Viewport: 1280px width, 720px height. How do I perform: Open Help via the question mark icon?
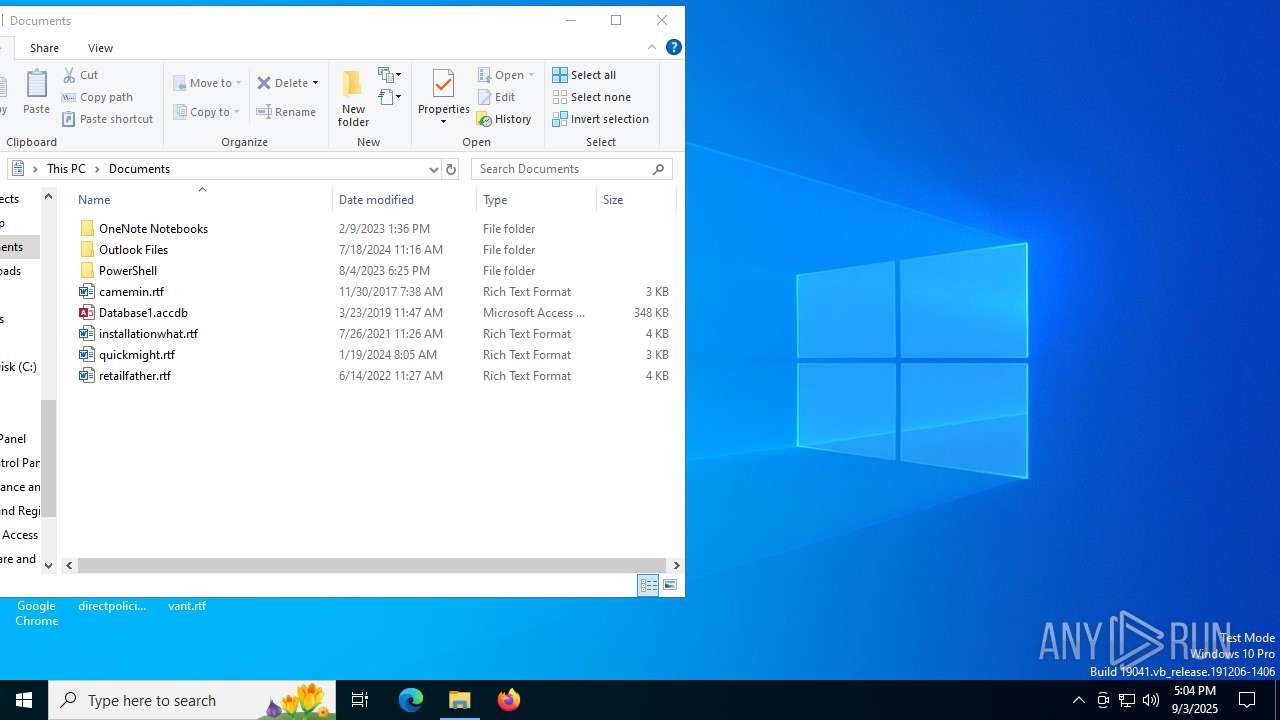tap(674, 47)
